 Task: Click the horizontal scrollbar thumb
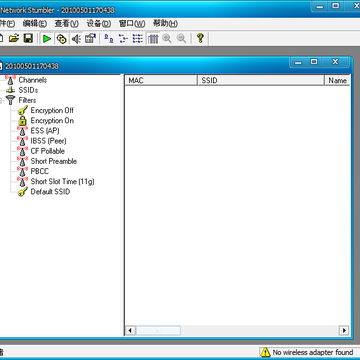pos(158,330)
